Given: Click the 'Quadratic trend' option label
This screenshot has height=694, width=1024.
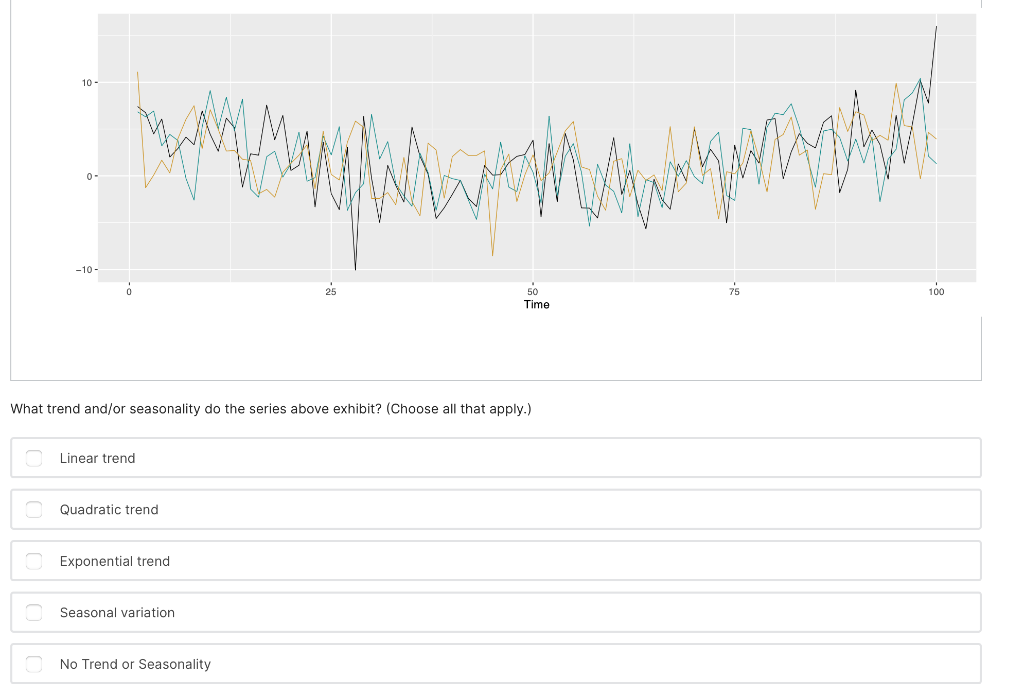Looking at the screenshot, I should coord(109,510).
